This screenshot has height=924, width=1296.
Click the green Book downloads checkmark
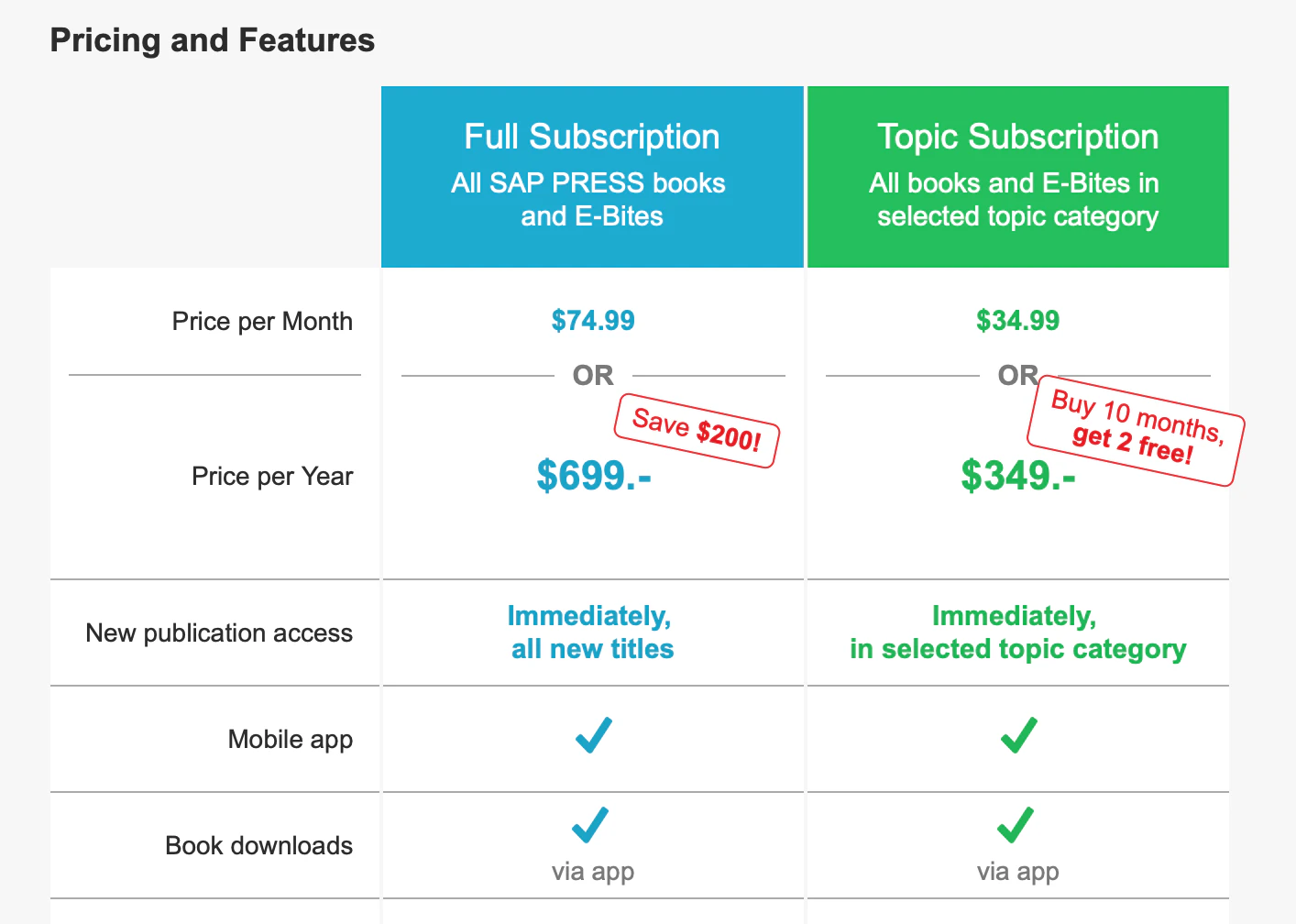click(x=1016, y=825)
